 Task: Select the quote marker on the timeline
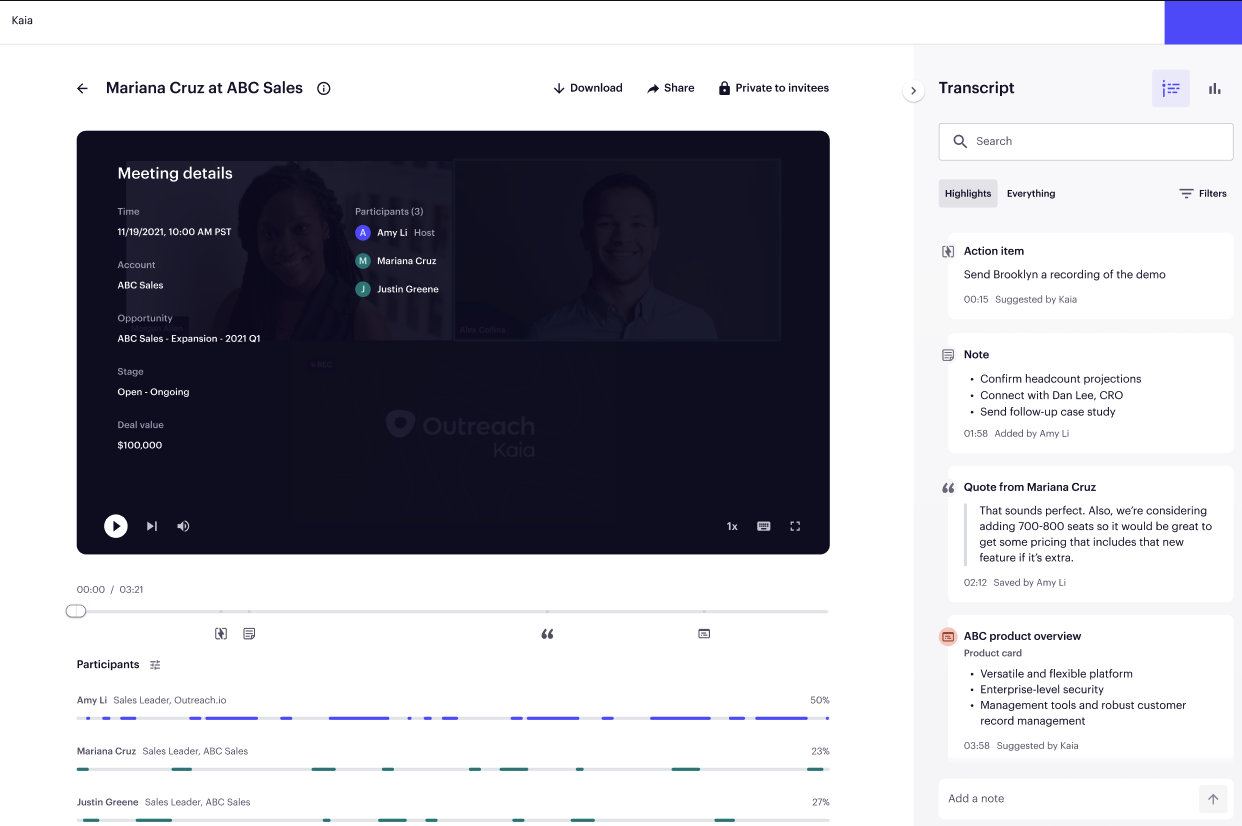547,633
